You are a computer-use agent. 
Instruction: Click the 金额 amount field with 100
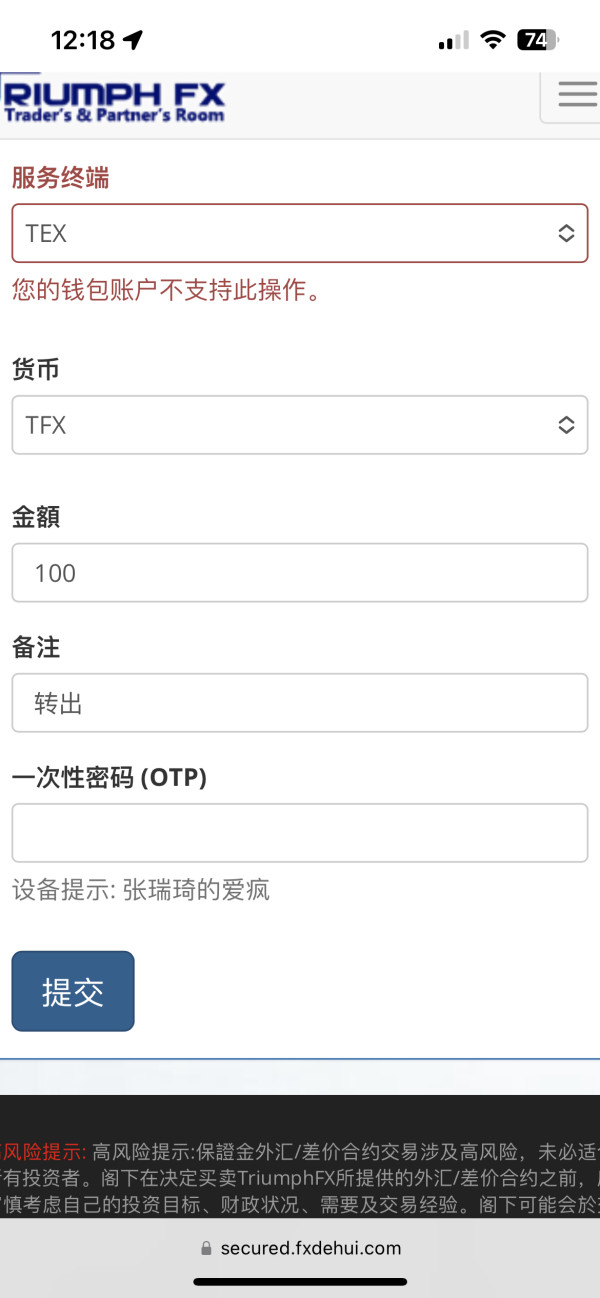[300, 573]
